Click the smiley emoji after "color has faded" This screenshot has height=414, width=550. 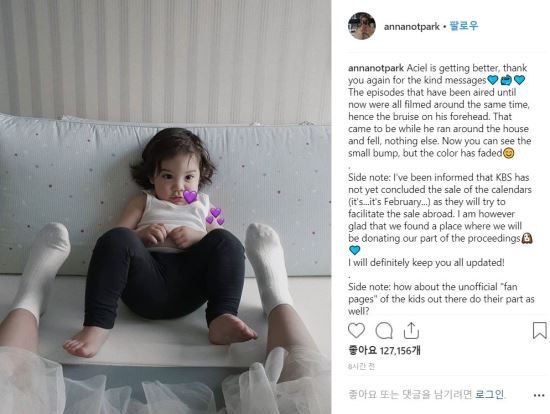[x=508, y=153]
